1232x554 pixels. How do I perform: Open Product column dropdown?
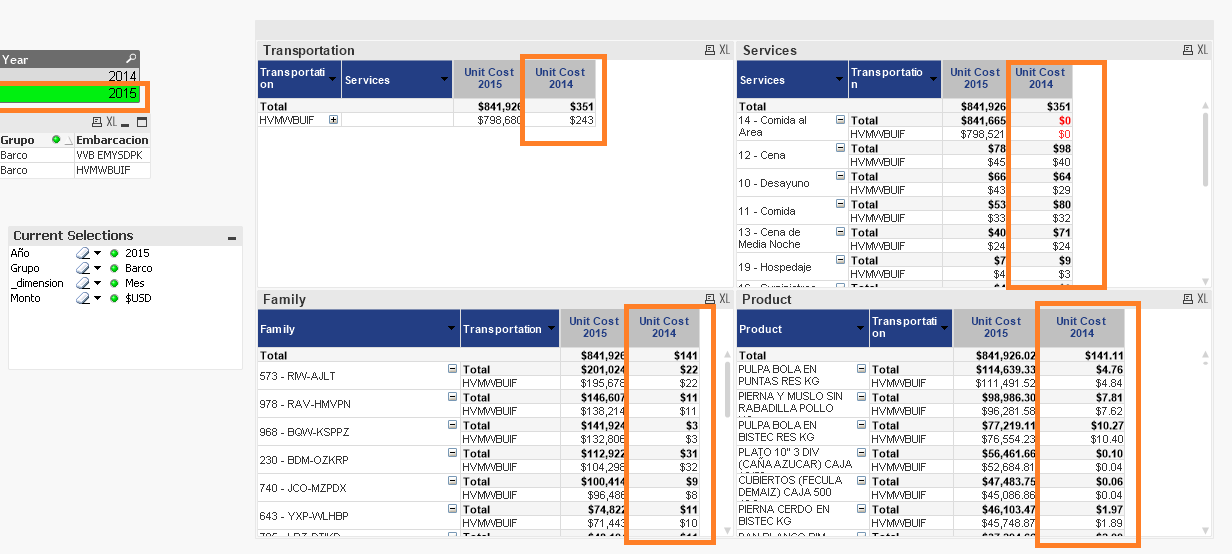pos(860,328)
